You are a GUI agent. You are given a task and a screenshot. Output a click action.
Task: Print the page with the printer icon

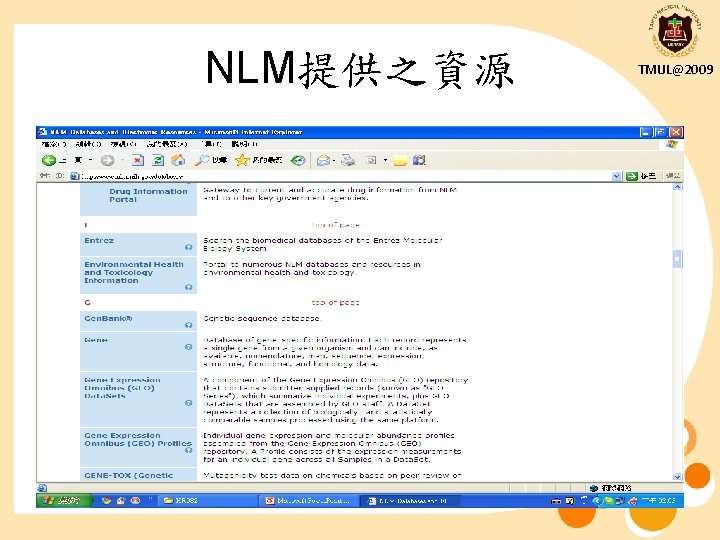[348, 160]
